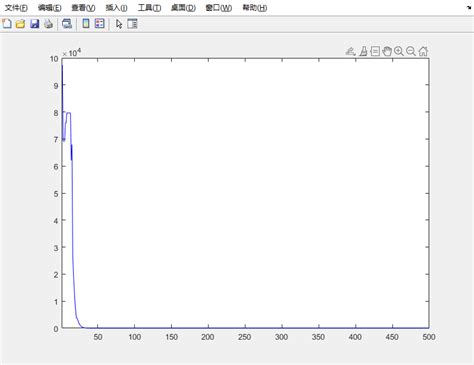Activate the zoom in magnifier
474x365 pixels.
coord(399,51)
